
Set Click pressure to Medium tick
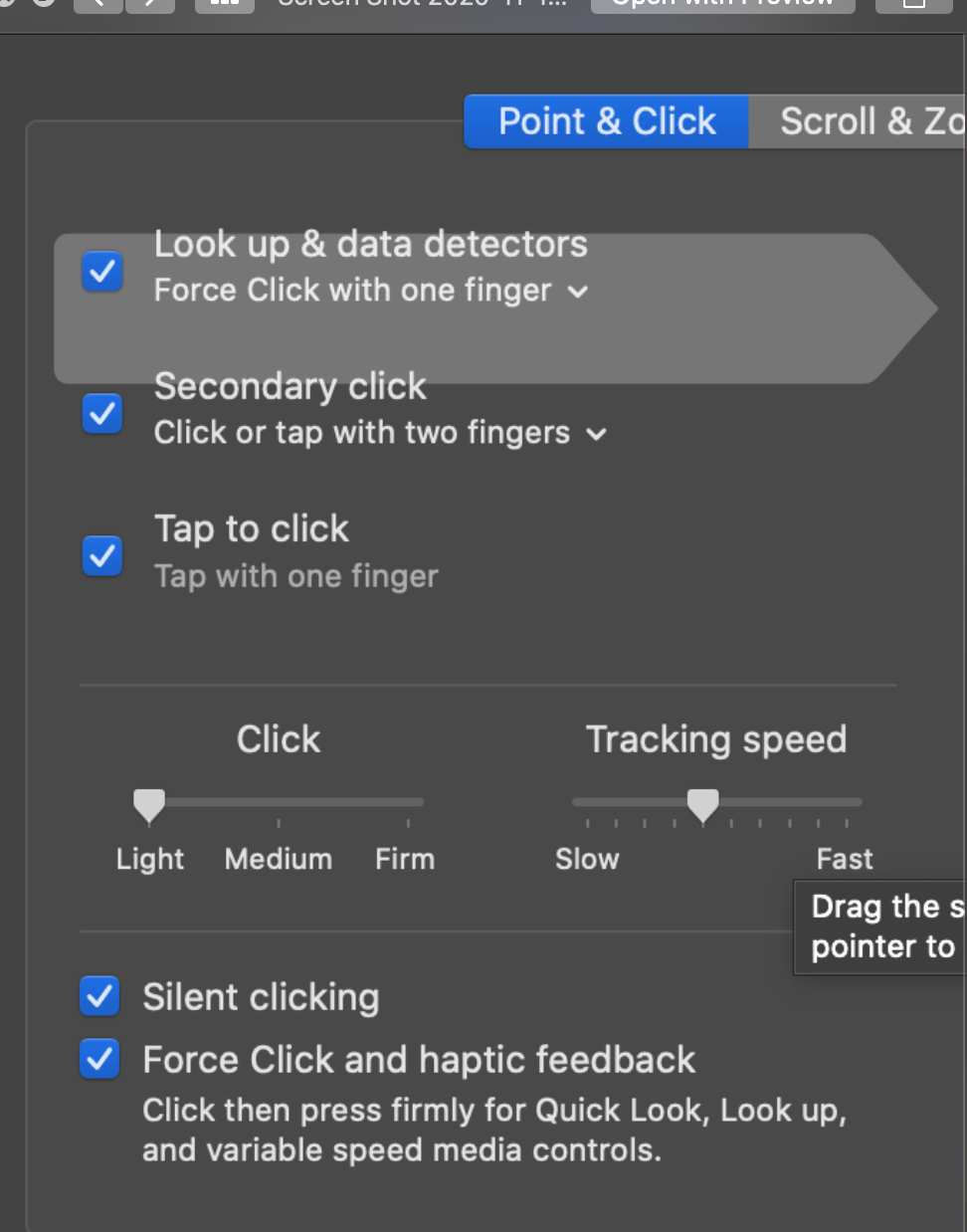click(x=279, y=802)
